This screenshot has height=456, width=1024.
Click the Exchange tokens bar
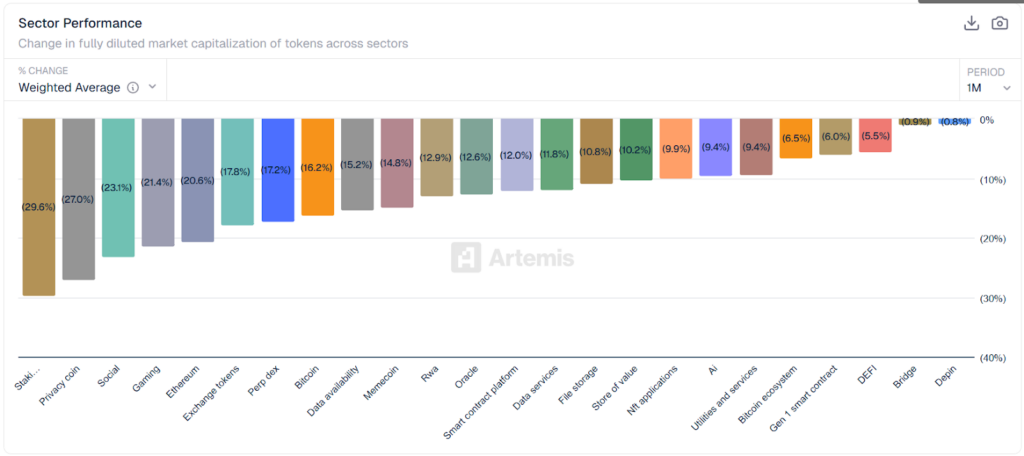(x=237, y=171)
